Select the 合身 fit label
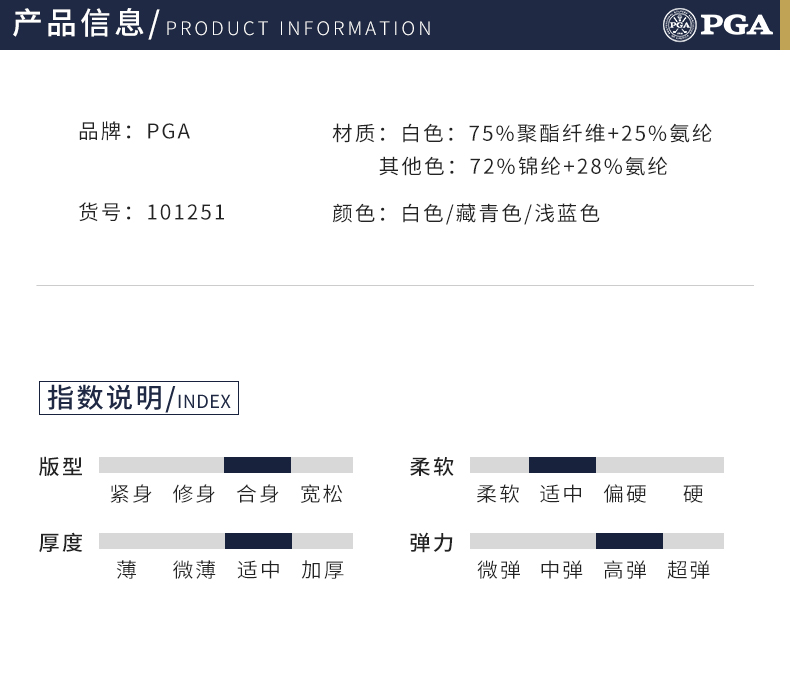Image resolution: width=790 pixels, height=699 pixels. (257, 494)
